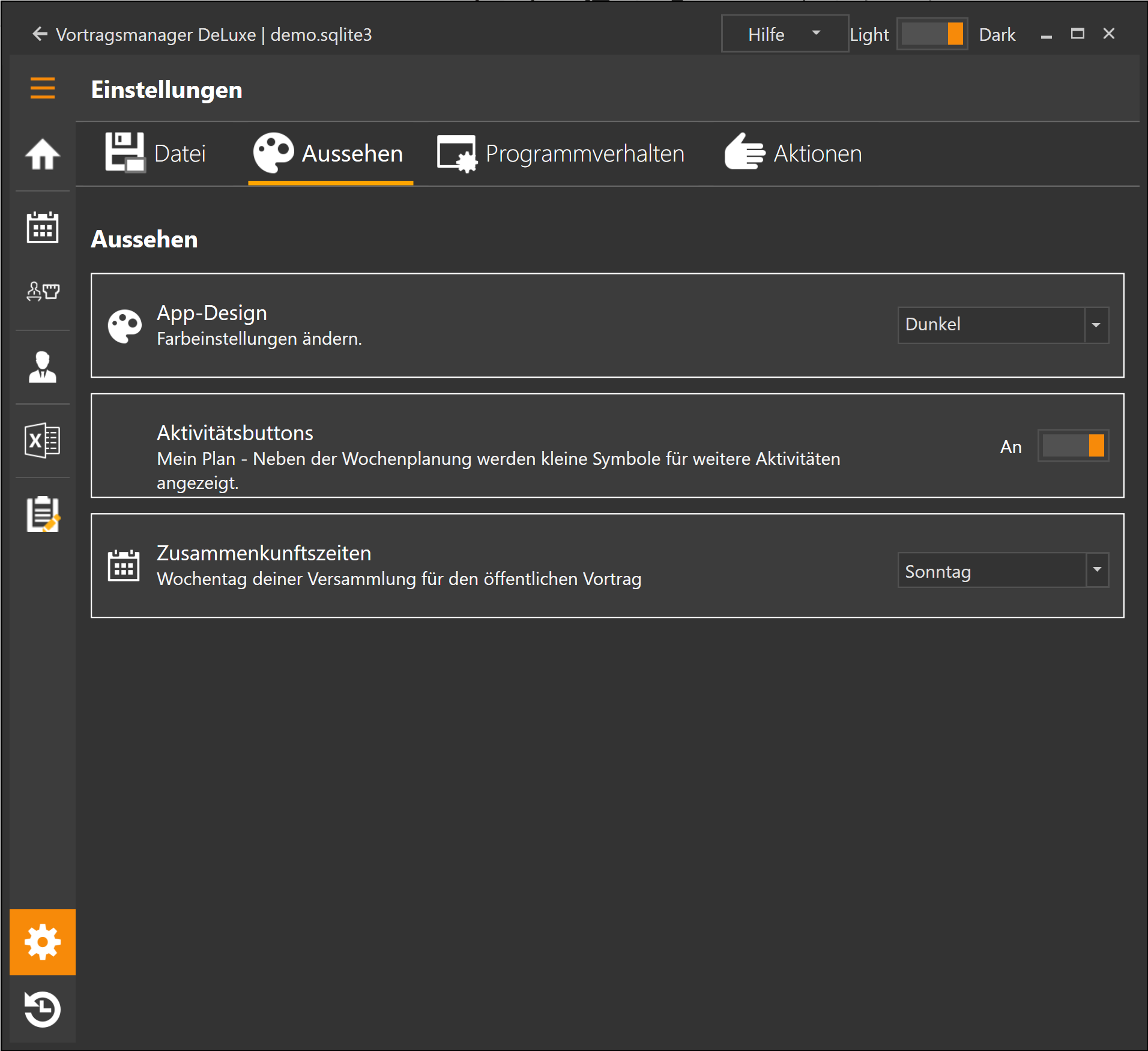Go to Home in sidebar
Image resolution: width=1148 pixels, height=1051 pixels.
click(42, 154)
